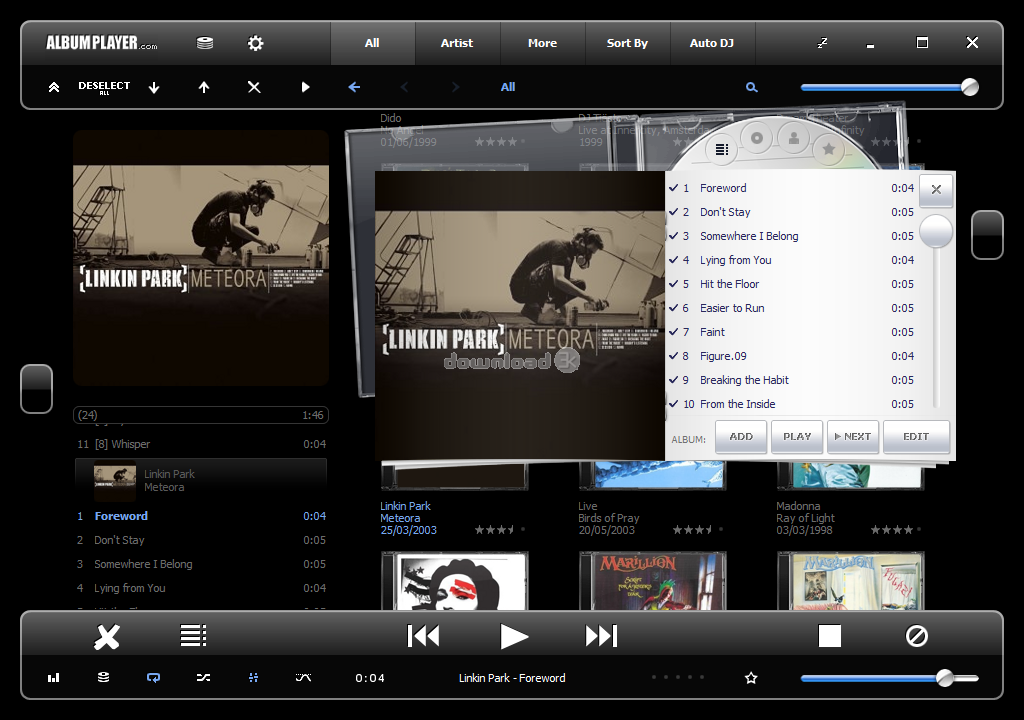1024x720 pixels.
Task: Click Deselect All in the toolbar
Action: point(104,87)
